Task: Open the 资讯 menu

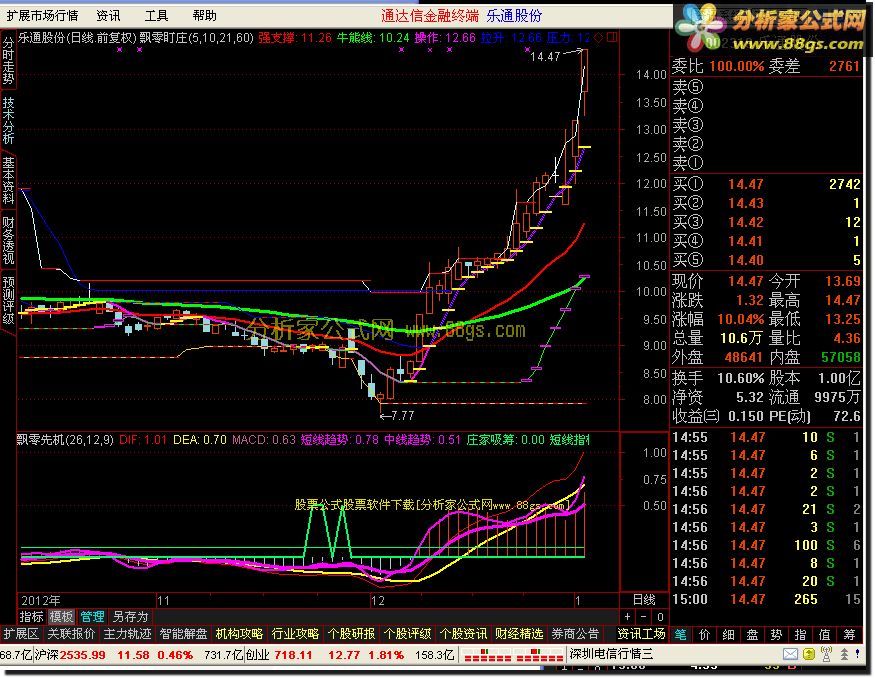Action: (108, 16)
